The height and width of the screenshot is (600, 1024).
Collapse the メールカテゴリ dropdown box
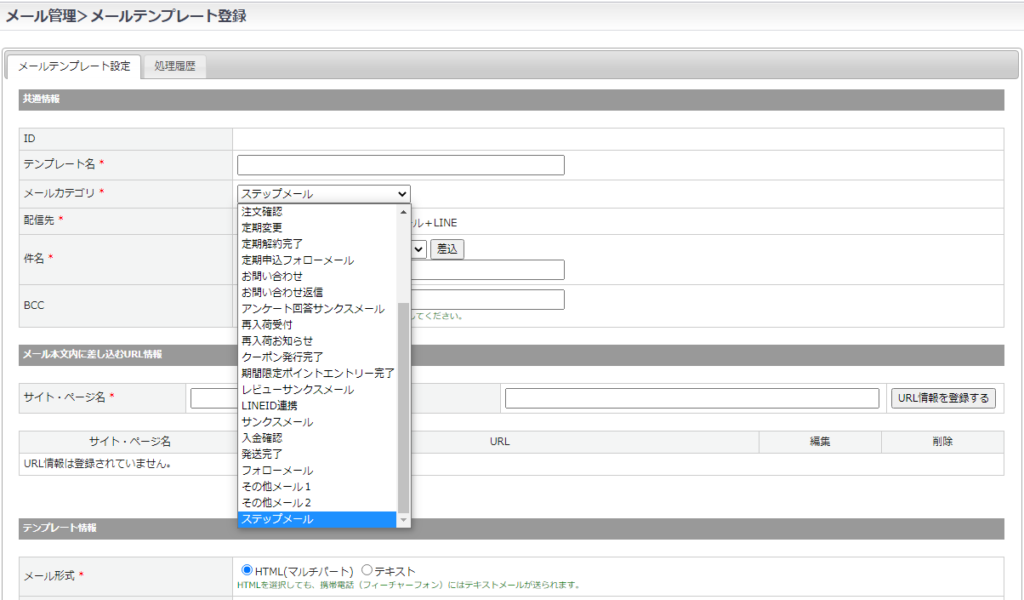point(323,194)
